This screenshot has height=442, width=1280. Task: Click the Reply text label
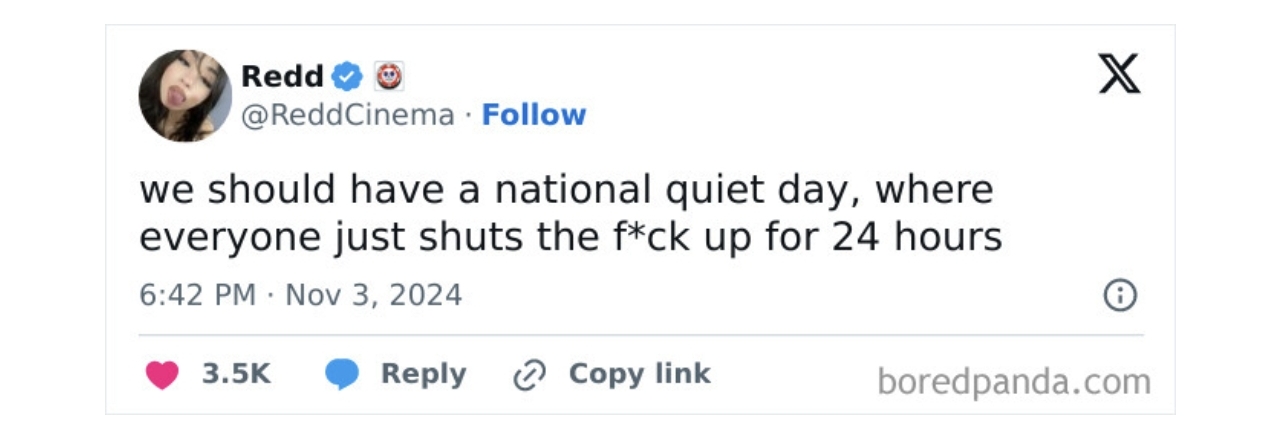click(423, 375)
